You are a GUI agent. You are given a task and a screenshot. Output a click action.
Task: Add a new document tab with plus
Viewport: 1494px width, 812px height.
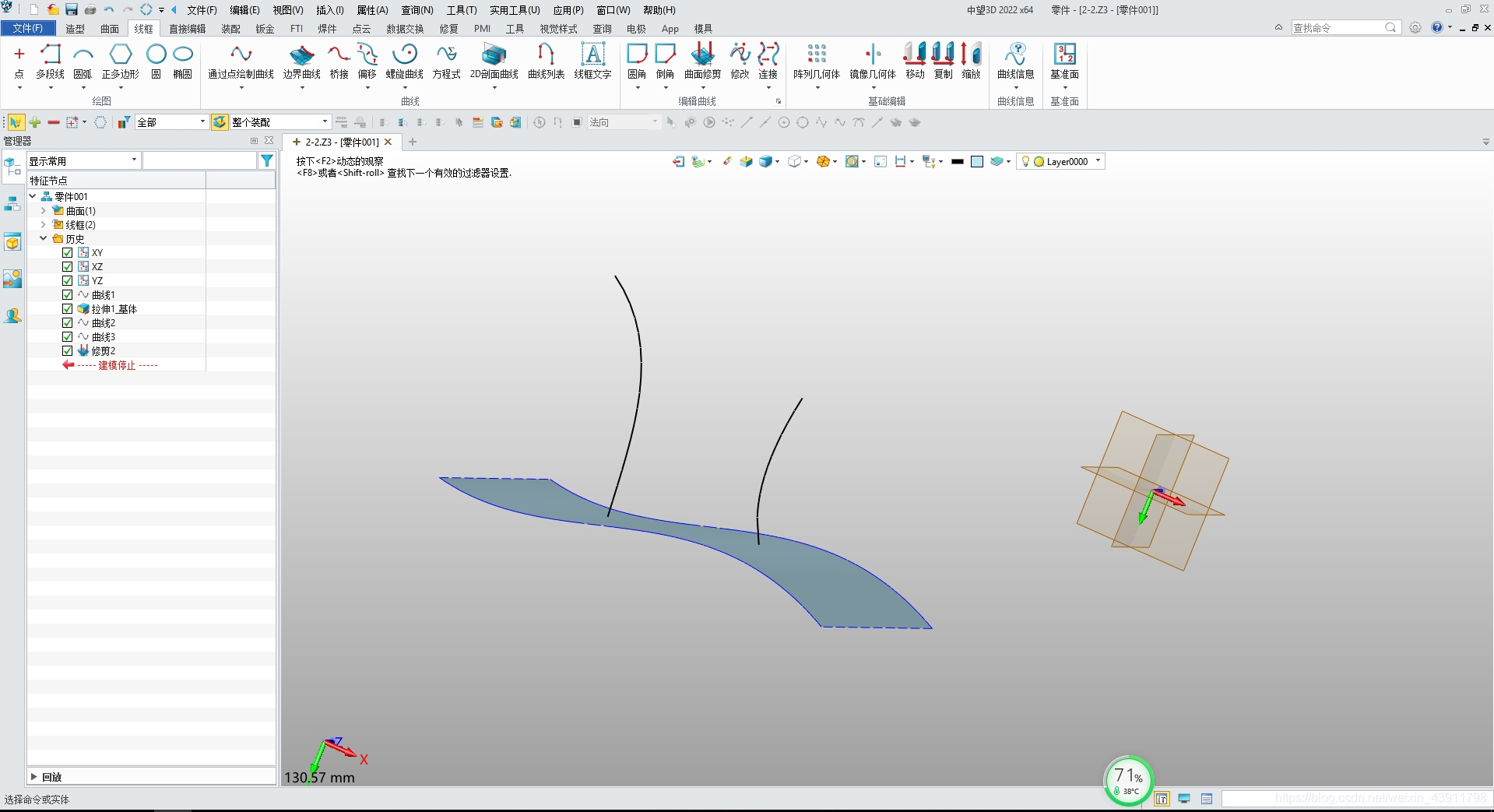(x=413, y=142)
